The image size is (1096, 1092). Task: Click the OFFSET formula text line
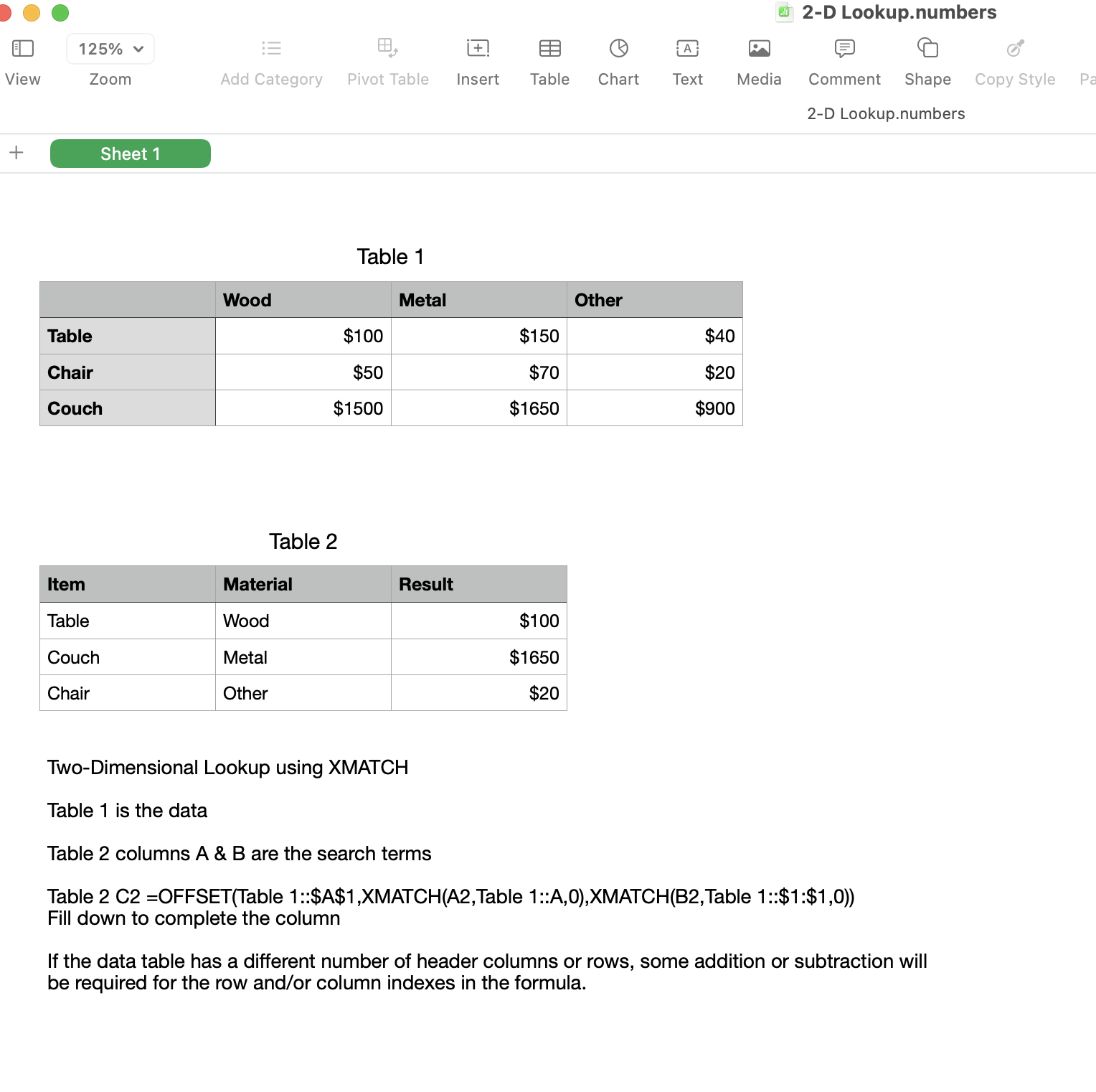(451, 896)
